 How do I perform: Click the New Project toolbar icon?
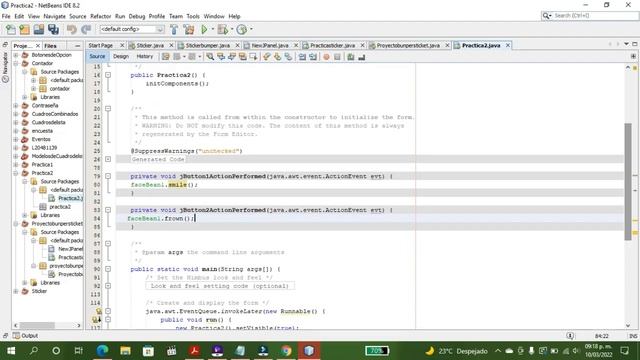(x=24, y=29)
